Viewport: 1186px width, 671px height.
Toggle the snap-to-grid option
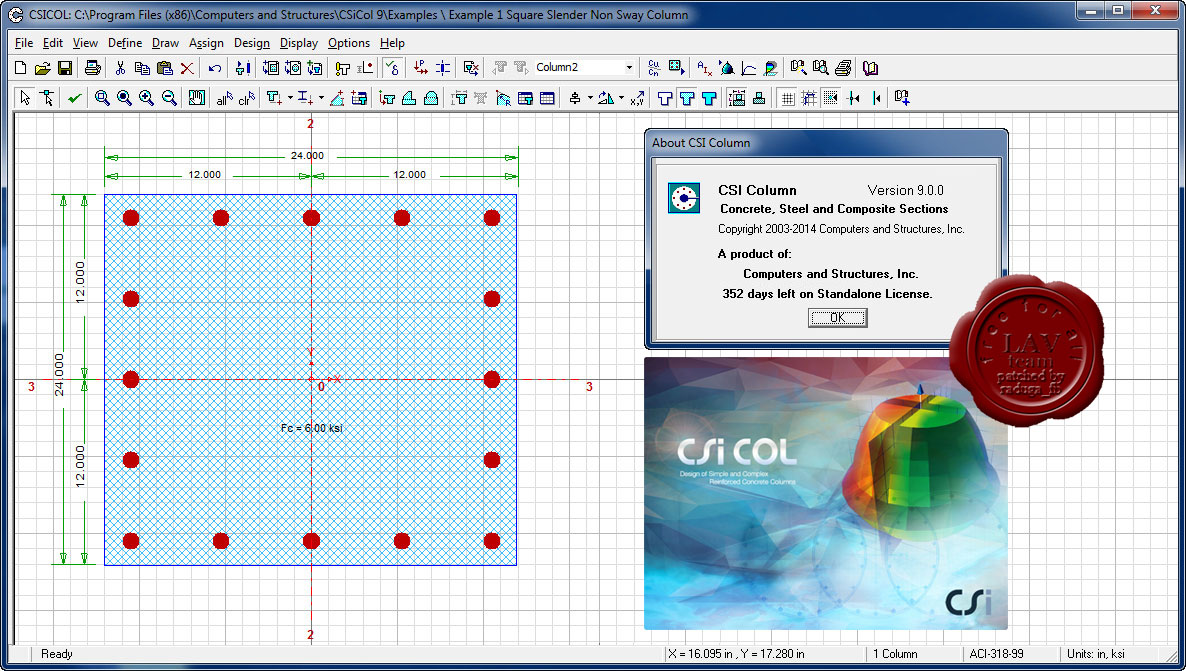pyautogui.click(x=810, y=97)
